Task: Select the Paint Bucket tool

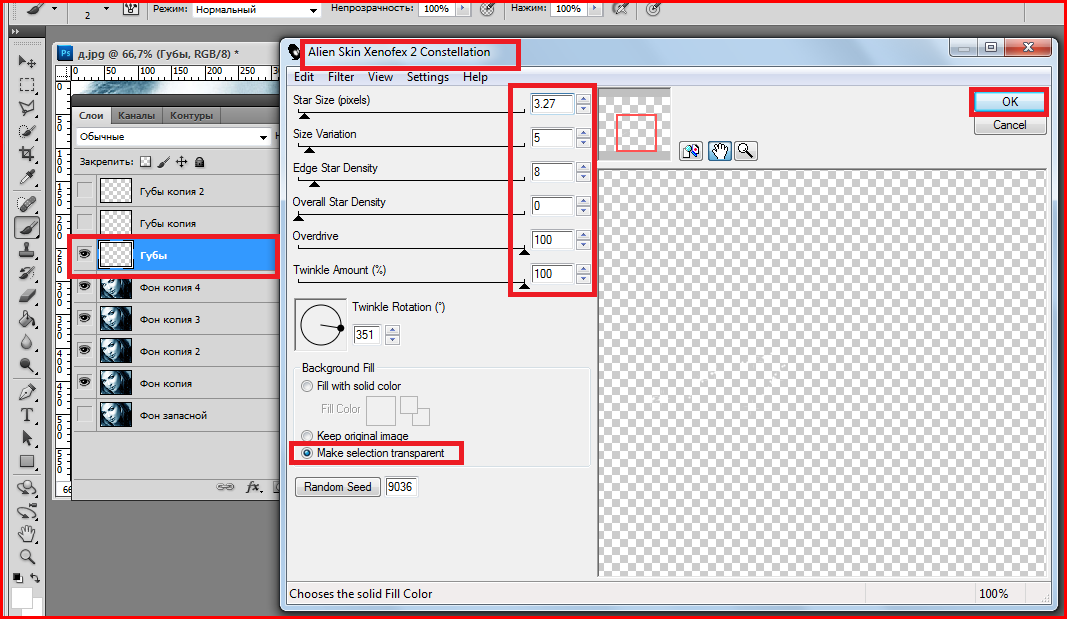Action: coord(27,319)
